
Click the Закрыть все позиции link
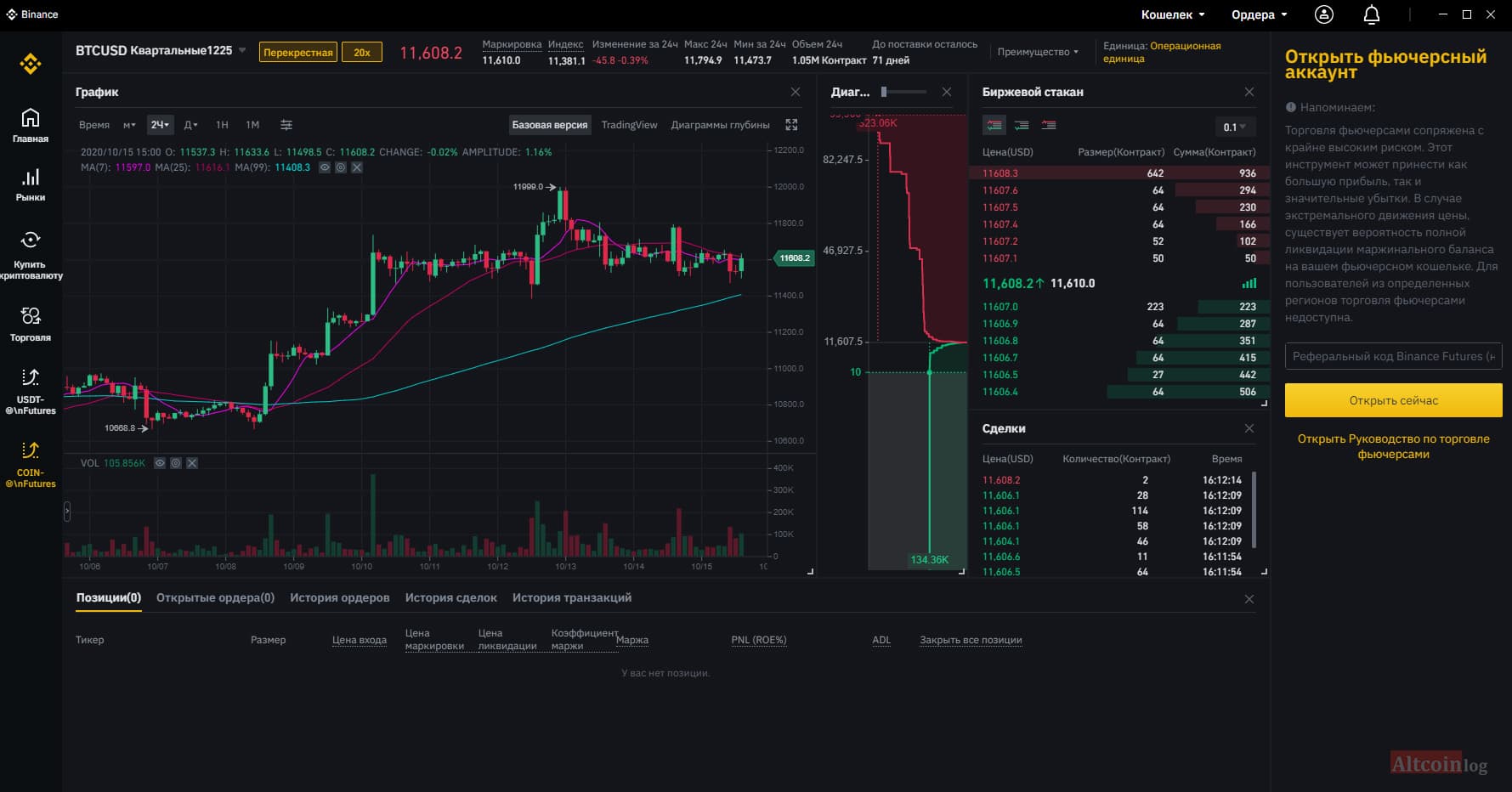971,640
